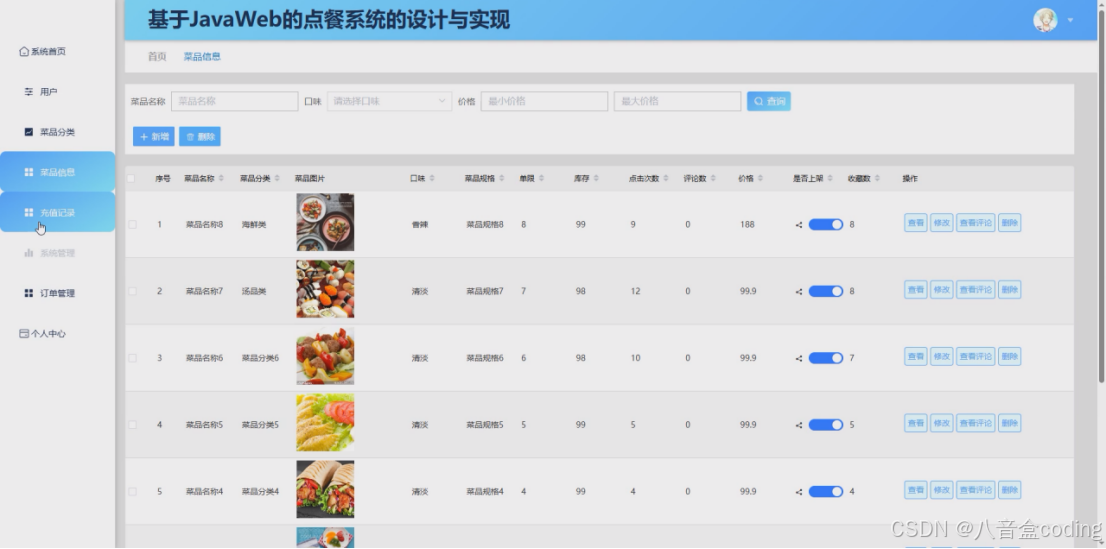Click 删除 for 菜品名称5
This screenshot has height=549, width=1106.
click(1009, 423)
